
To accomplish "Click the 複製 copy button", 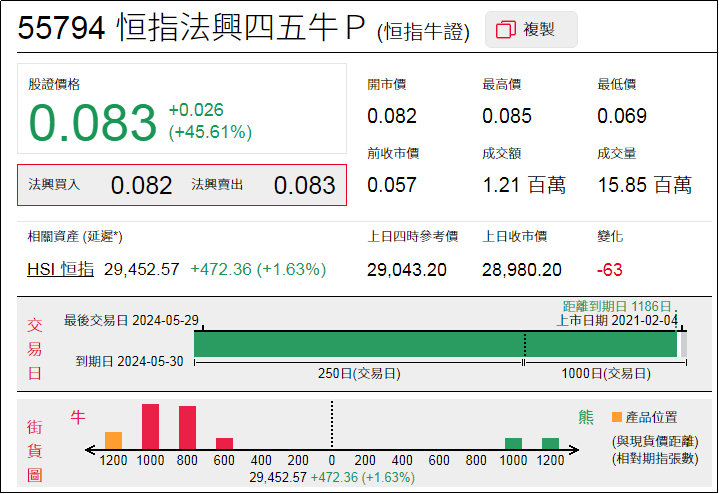I will pyautogui.click(x=531, y=30).
